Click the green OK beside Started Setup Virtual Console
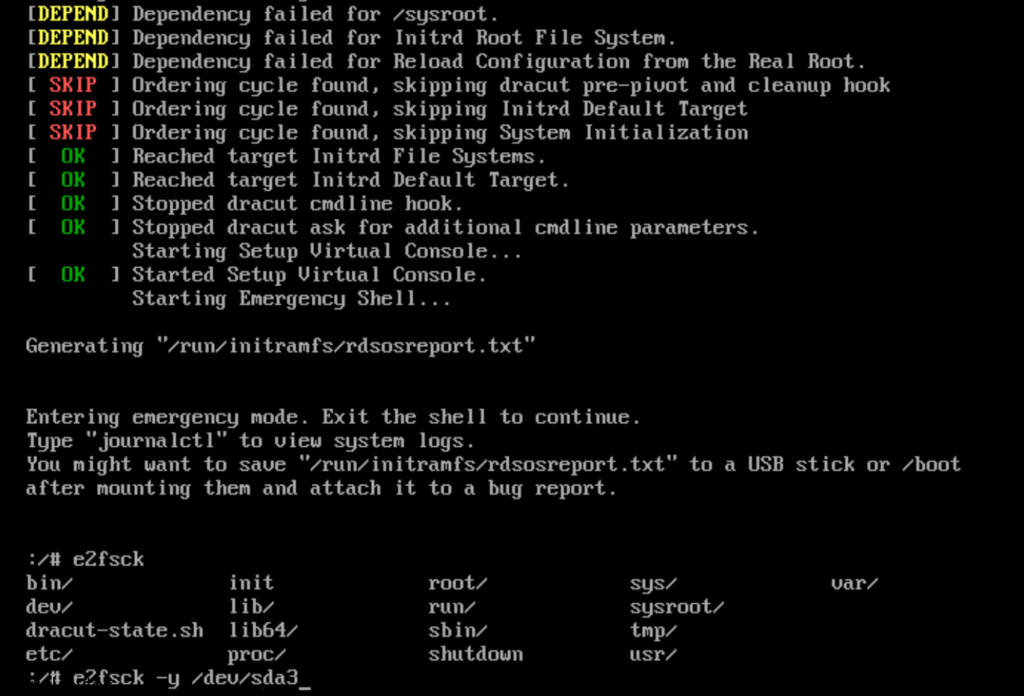 coord(72,274)
